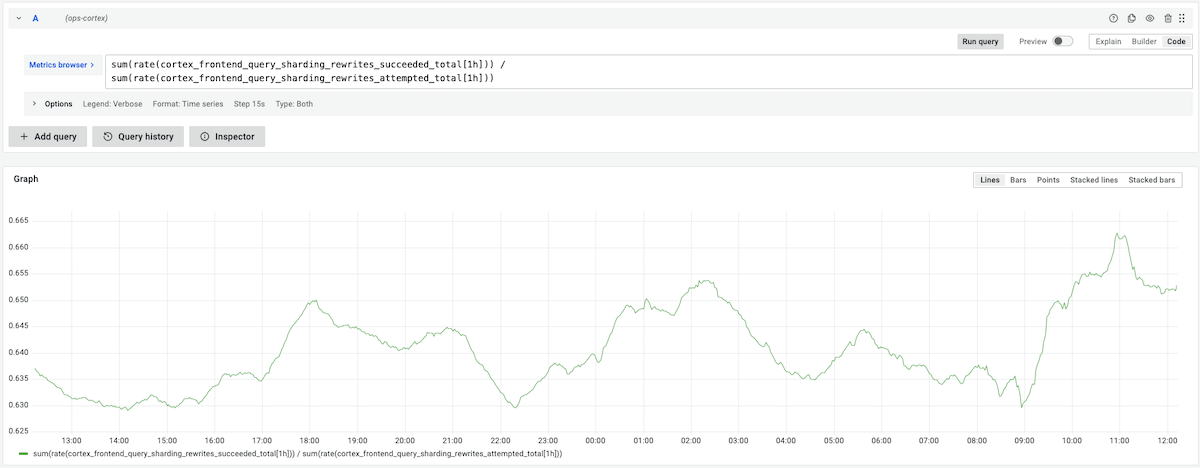Duplicate query A with the copy icon

(x=1132, y=18)
